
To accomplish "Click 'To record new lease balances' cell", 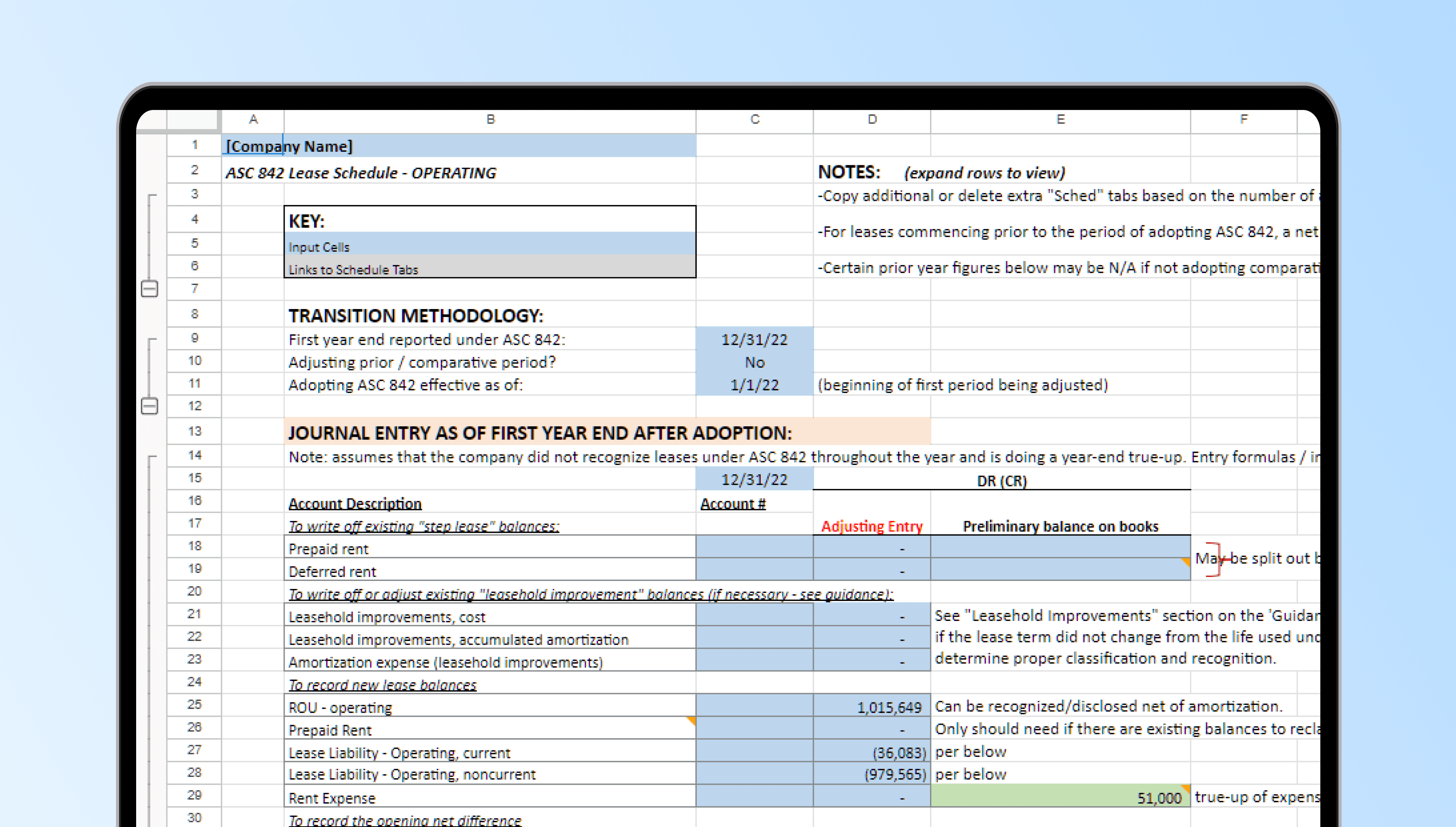I will [x=382, y=684].
